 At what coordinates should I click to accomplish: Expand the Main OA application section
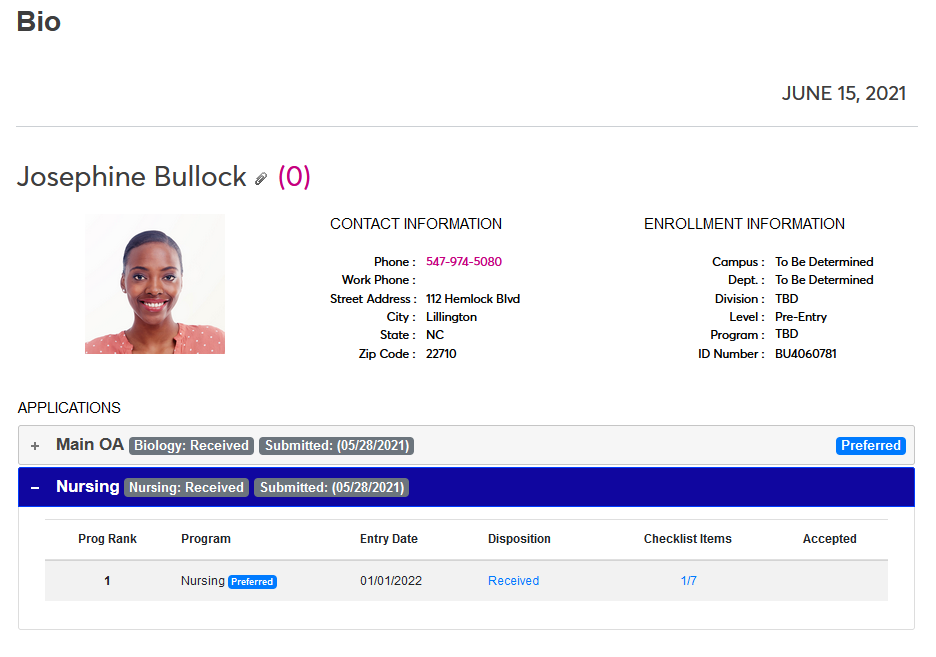tap(35, 444)
